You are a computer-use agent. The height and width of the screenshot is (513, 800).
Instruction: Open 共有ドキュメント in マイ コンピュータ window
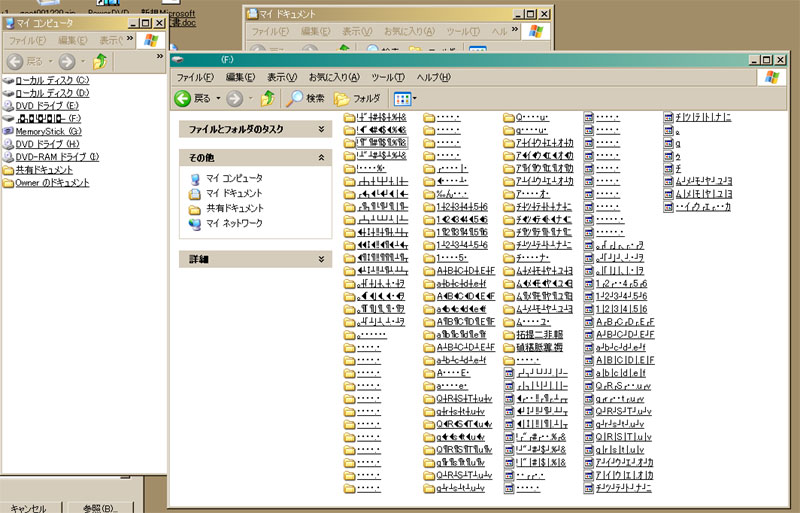click(44, 169)
